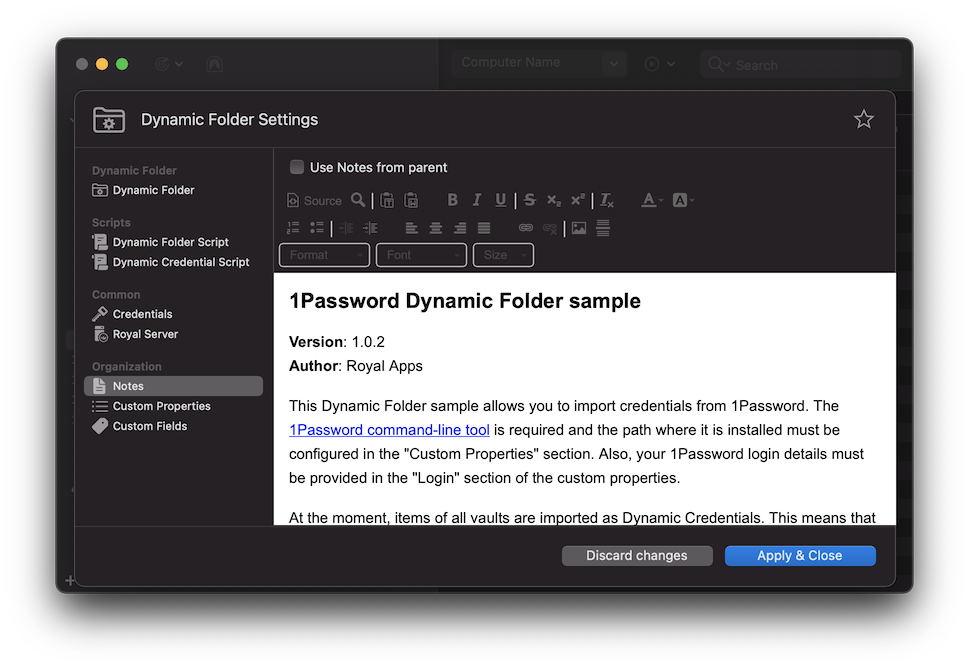Open the Text Color picker
The height and width of the screenshot is (667, 969).
coord(651,200)
